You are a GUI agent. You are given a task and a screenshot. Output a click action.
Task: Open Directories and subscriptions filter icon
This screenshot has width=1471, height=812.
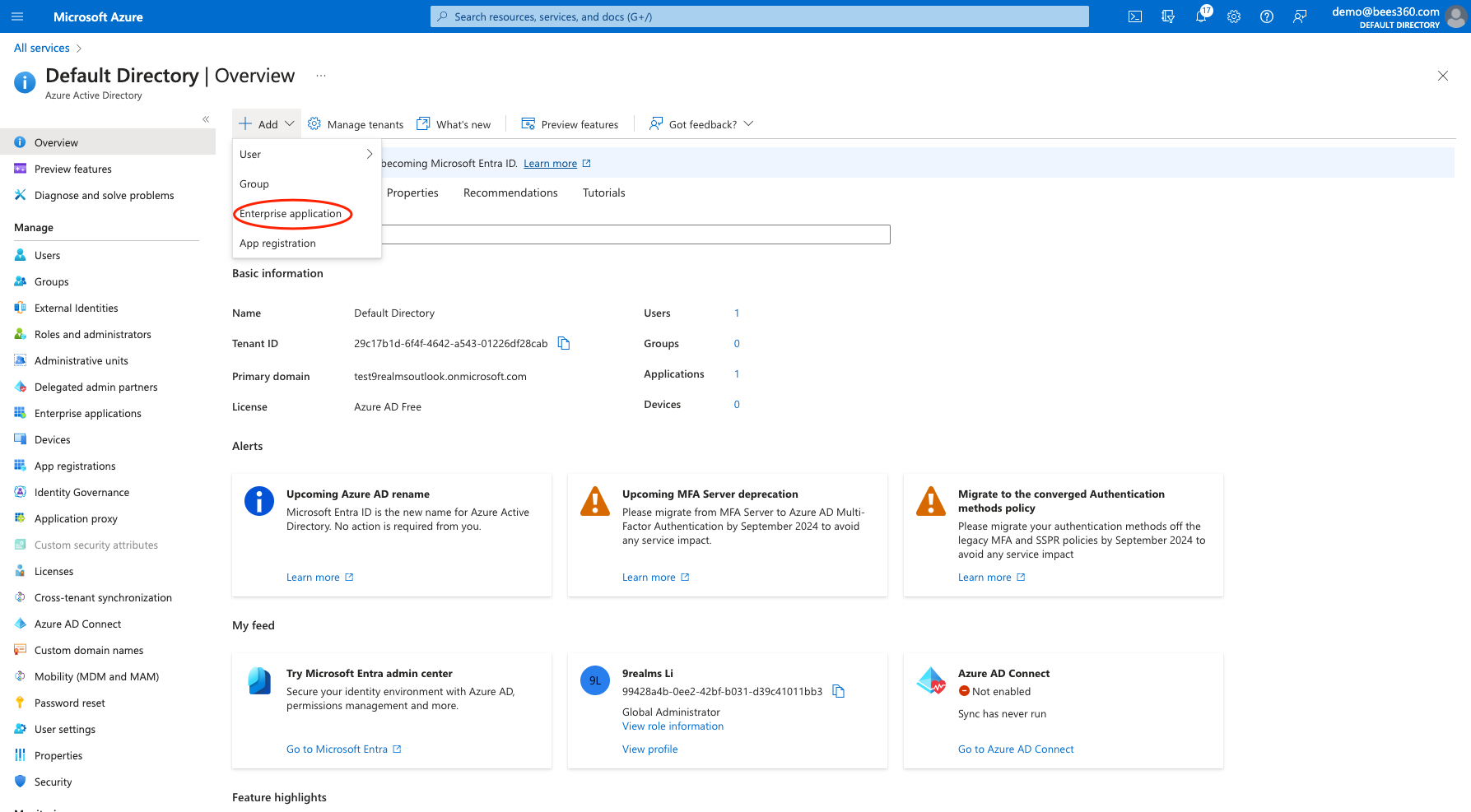coord(1168,16)
